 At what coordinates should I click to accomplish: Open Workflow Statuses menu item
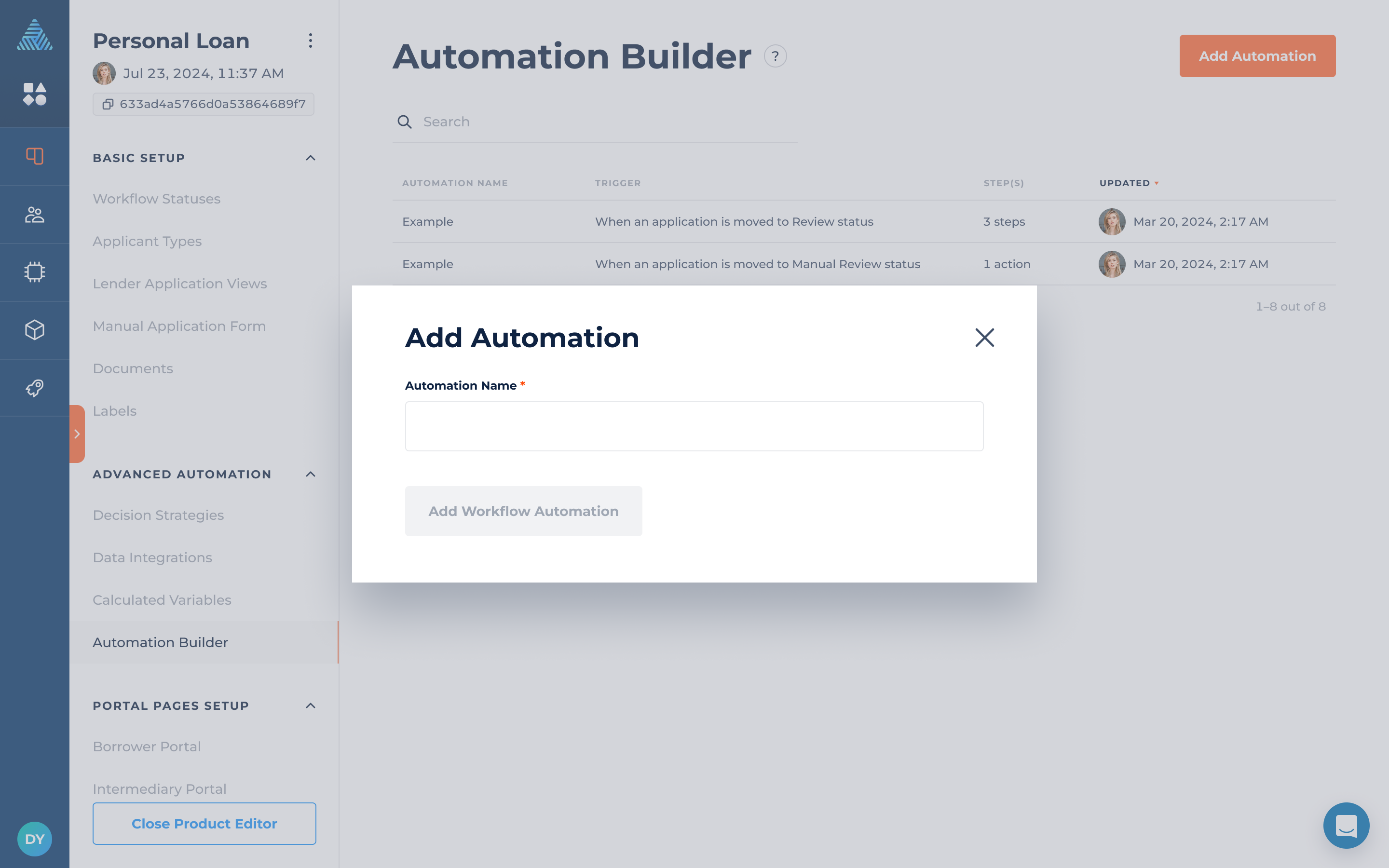pyautogui.click(x=156, y=199)
